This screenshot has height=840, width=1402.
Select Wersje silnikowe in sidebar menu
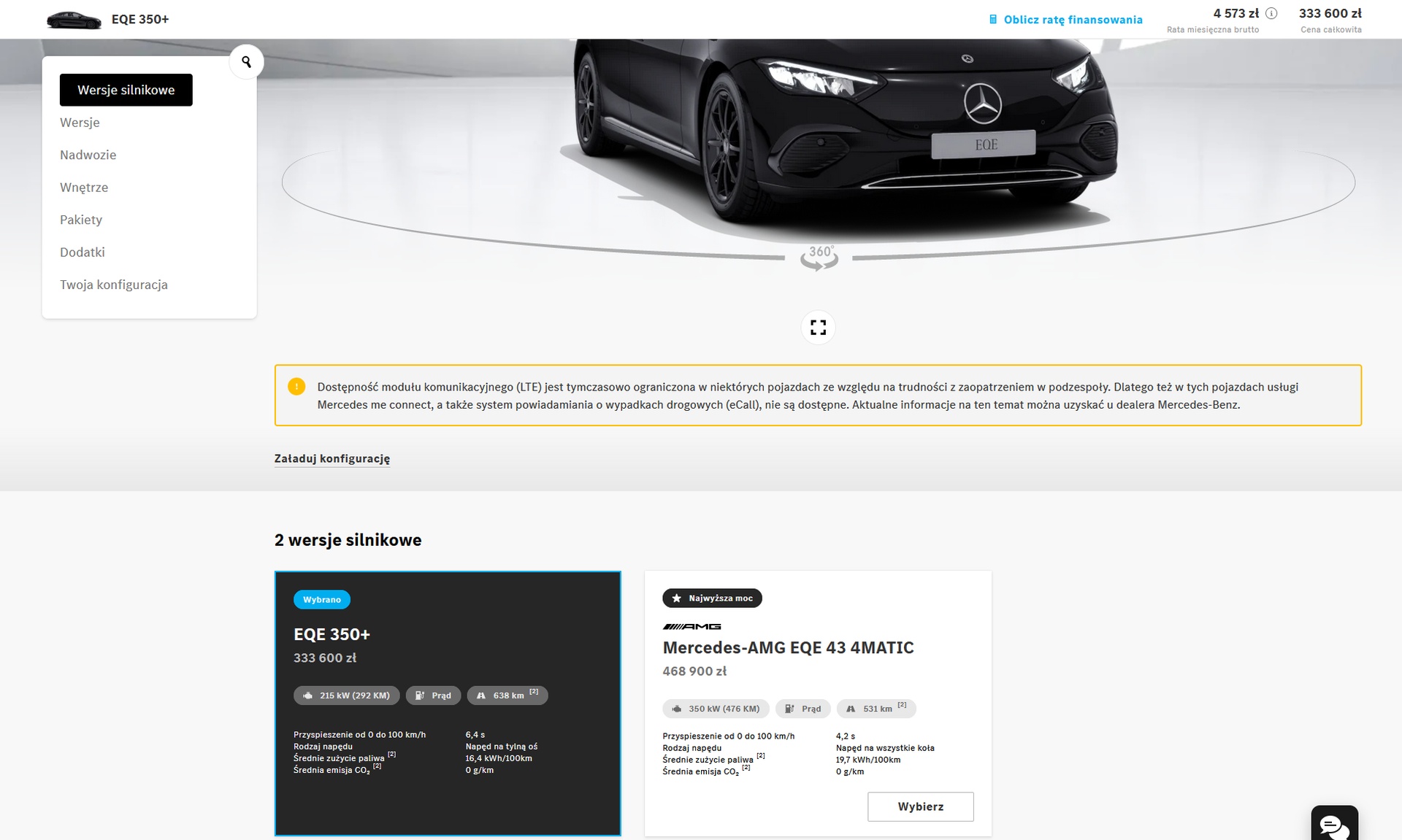[126, 90]
